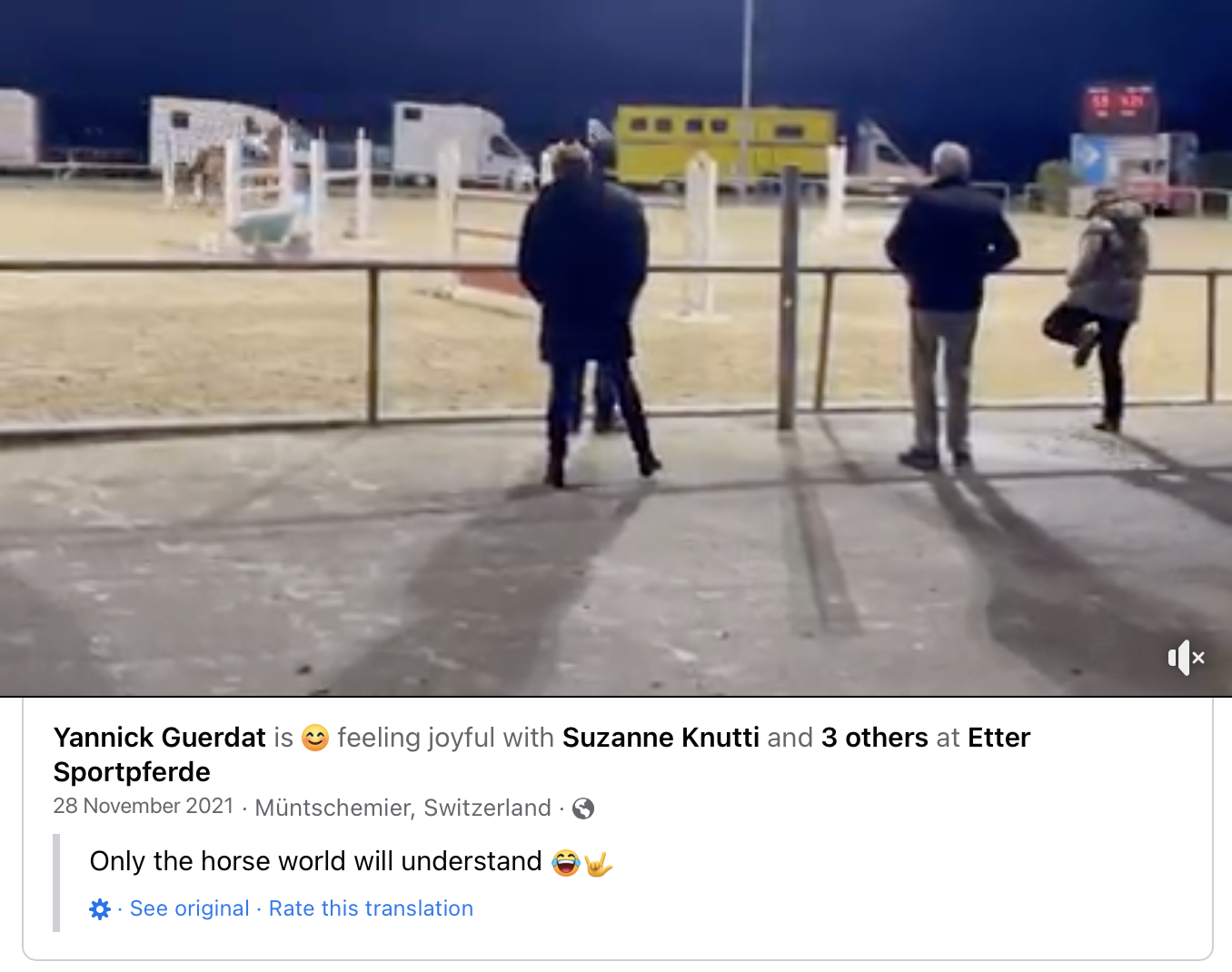1232x972 pixels.
Task: Open the post via the 28 November 2021 timestamp
Action: (144, 806)
